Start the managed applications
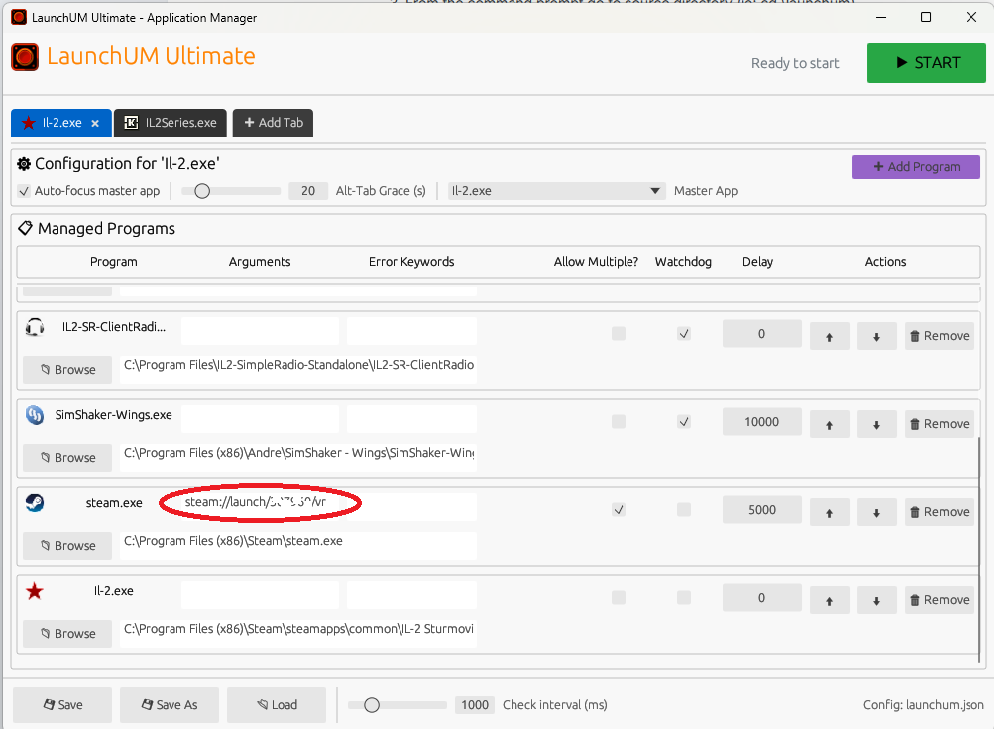The image size is (994, 729). coord(926,63)
